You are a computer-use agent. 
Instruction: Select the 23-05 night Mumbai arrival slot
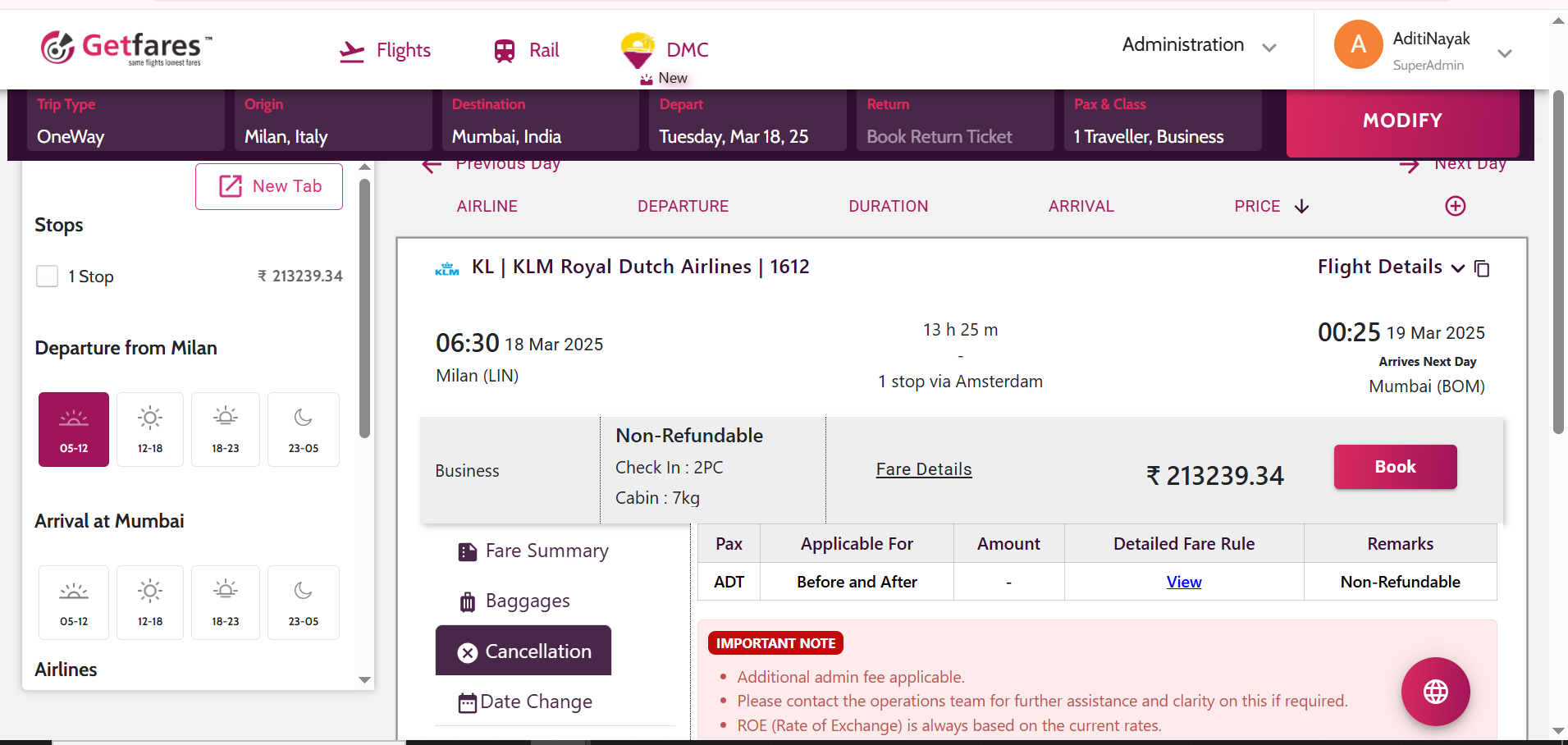pyautogui.click(x=303, y=602)
